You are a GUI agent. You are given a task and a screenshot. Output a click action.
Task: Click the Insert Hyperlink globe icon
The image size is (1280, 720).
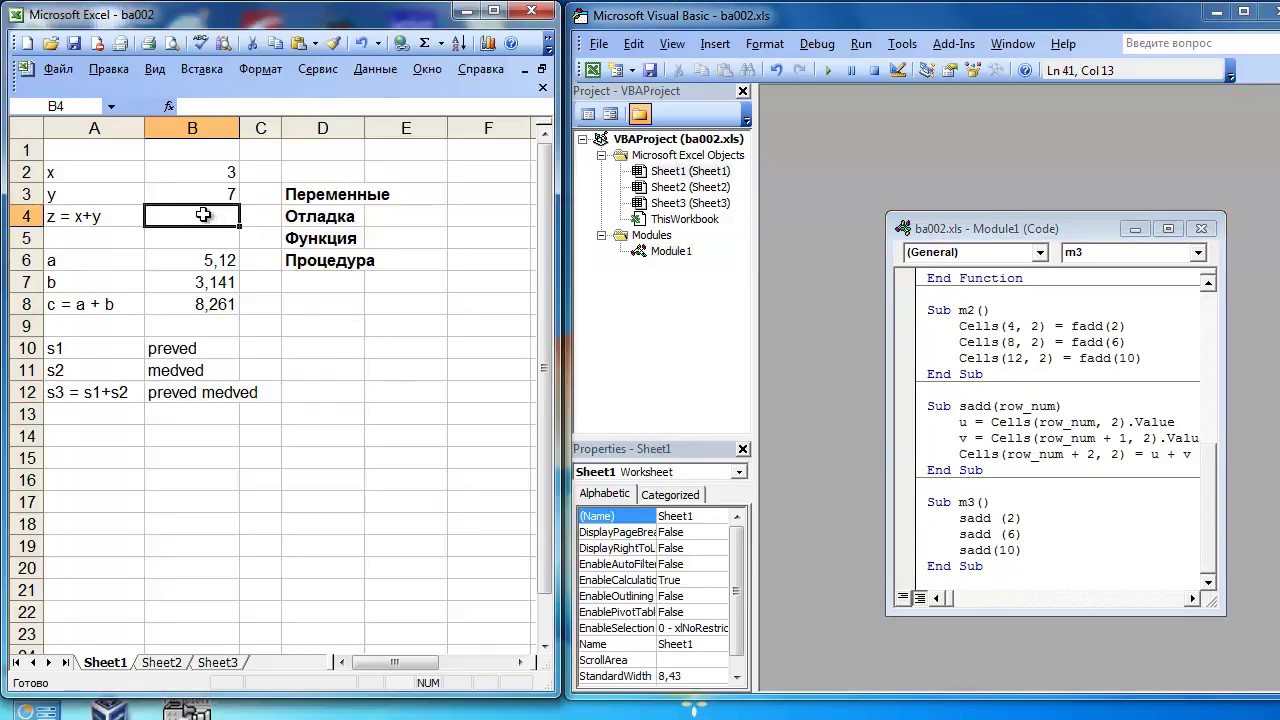click(401, 43)
